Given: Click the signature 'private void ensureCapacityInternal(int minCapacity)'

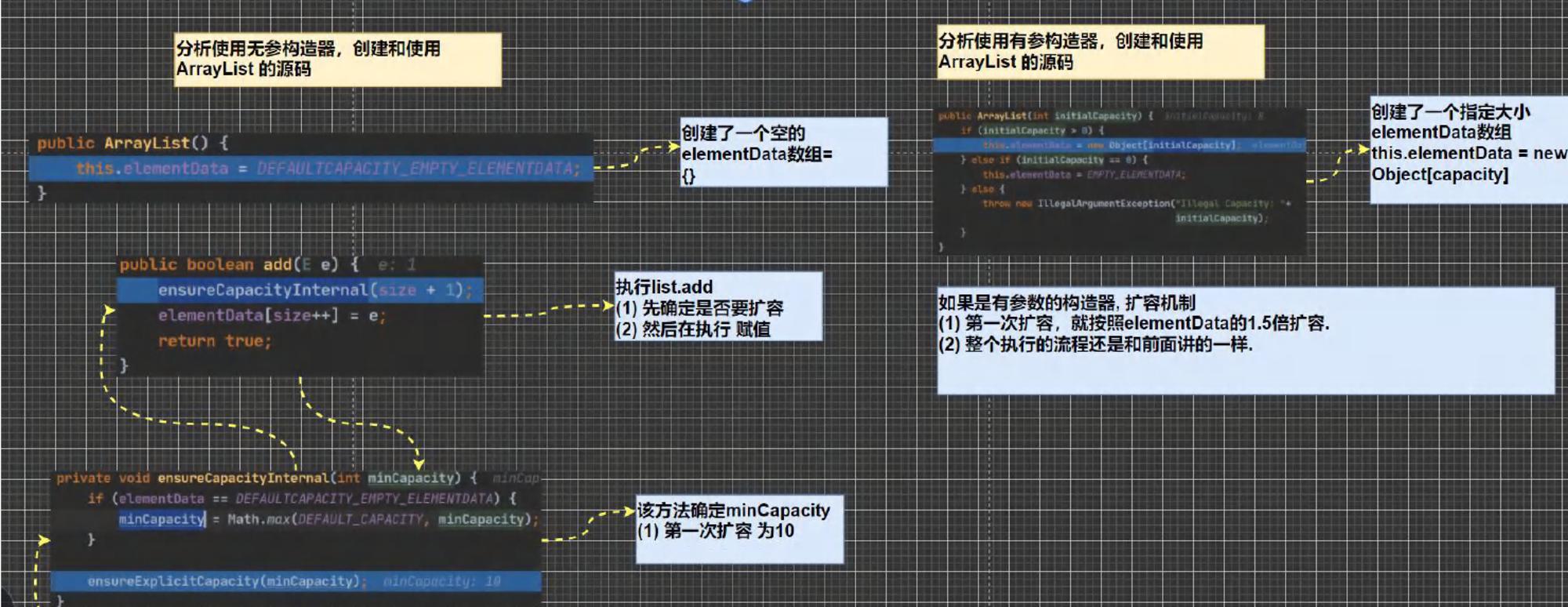Looking at the screenshot, I should tap(259, 478).
